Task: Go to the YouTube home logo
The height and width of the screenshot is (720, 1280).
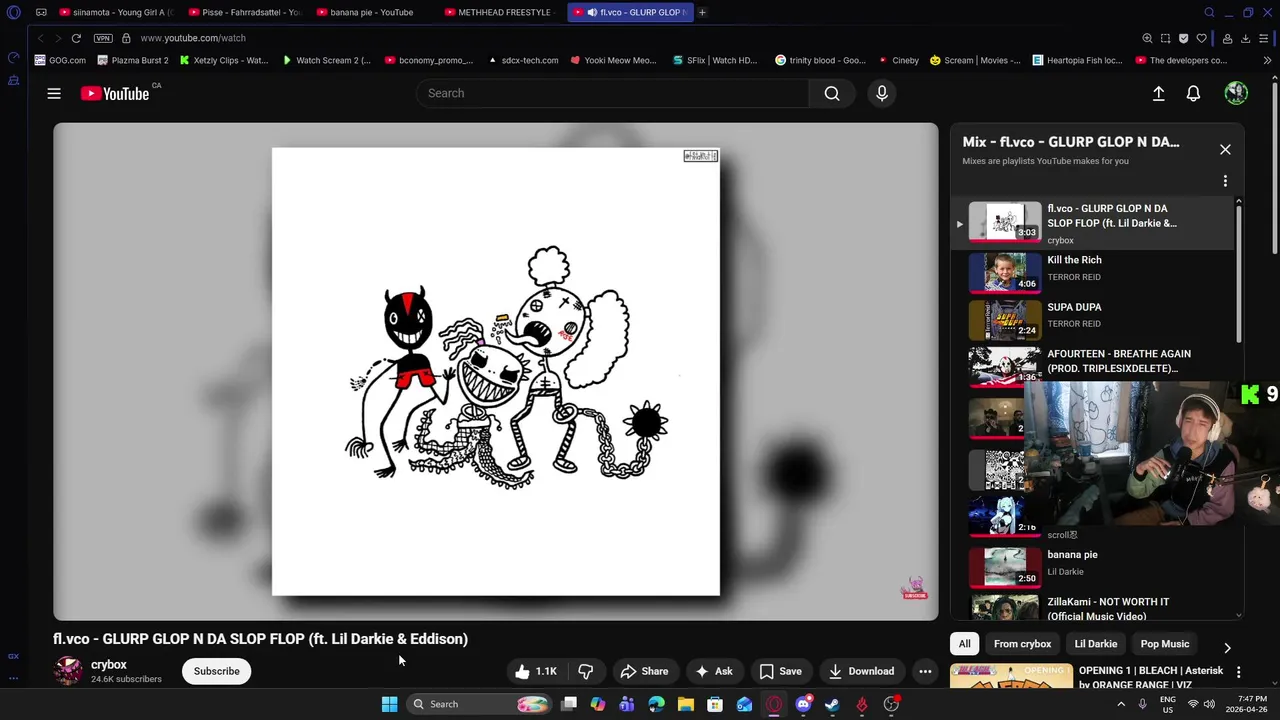Action: [115, 93]
